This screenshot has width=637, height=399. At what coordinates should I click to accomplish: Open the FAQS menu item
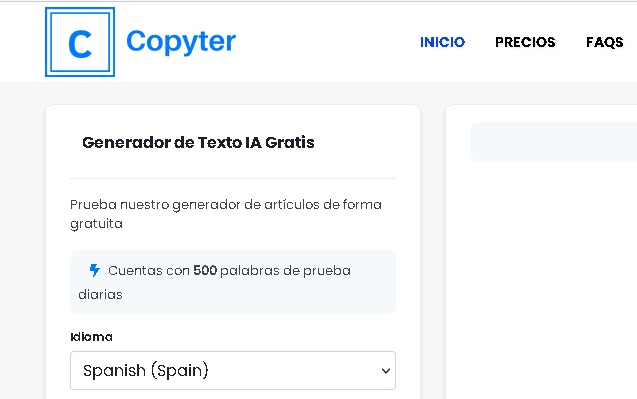coord(604,42)
